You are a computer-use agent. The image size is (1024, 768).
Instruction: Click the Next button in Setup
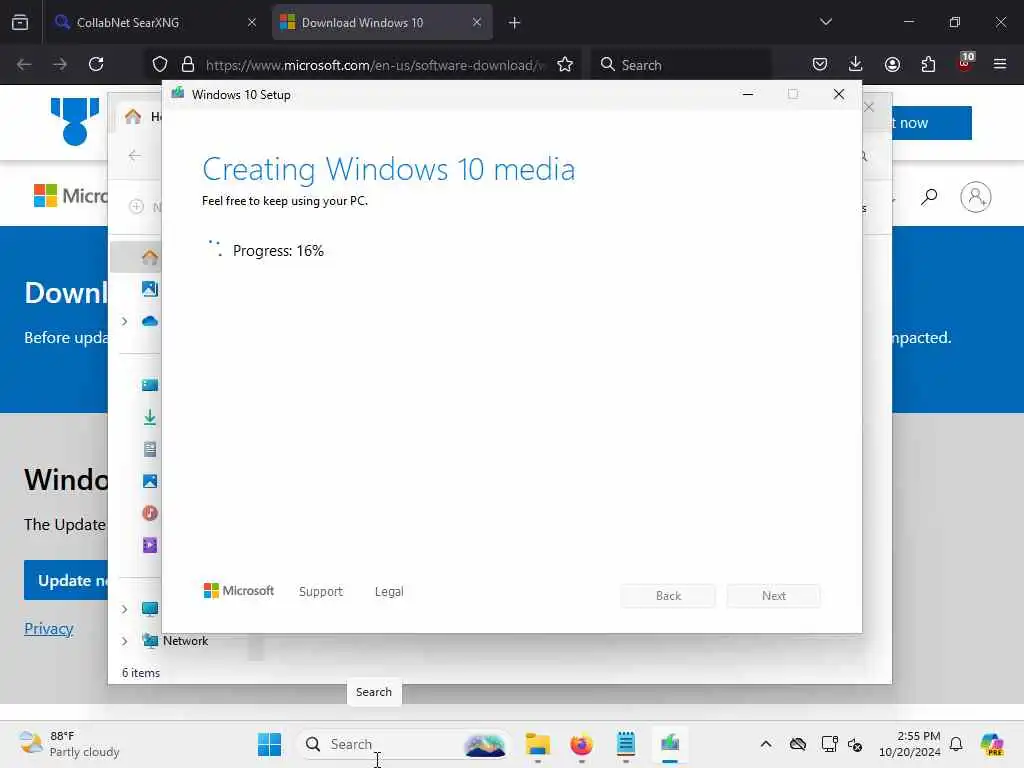point(774,596)
